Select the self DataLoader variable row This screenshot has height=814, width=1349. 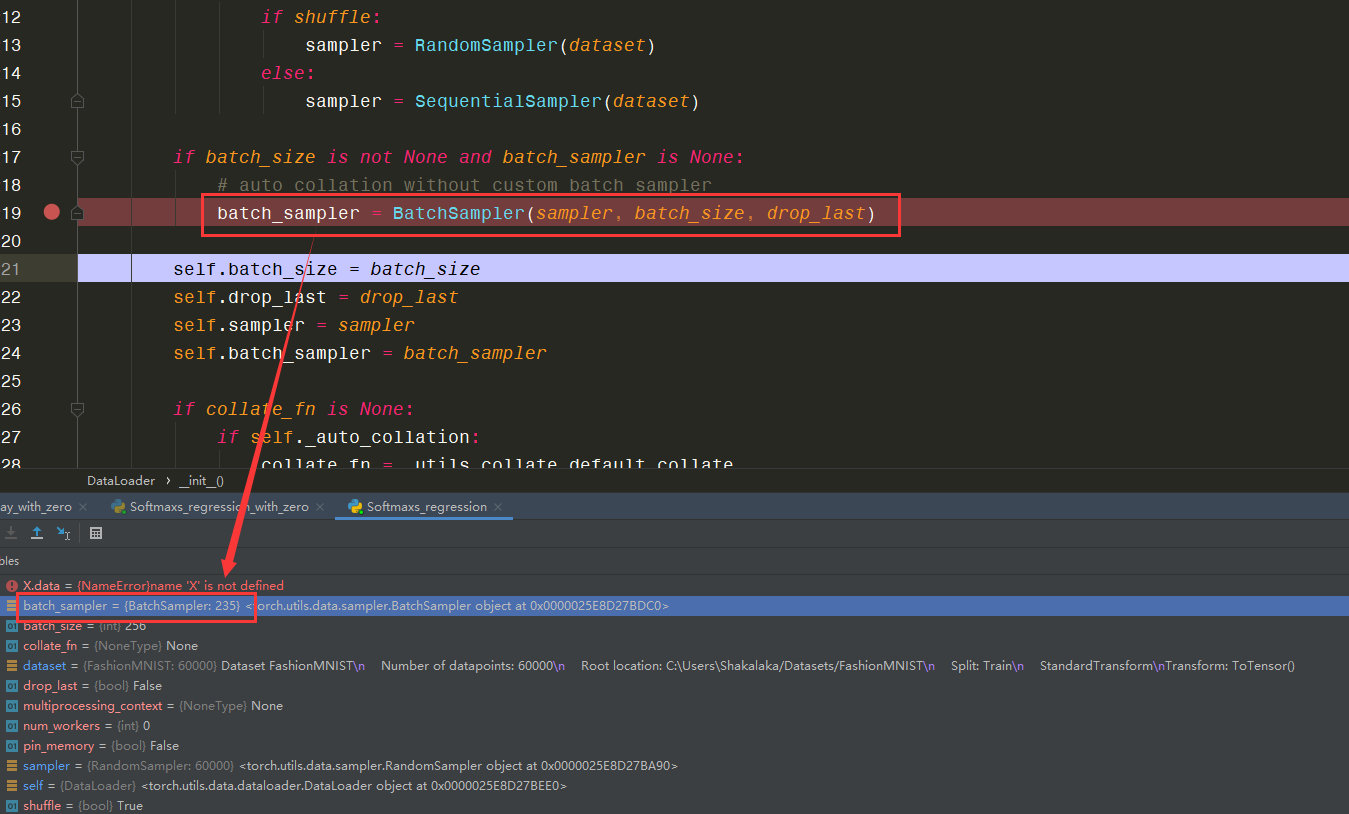674,786
